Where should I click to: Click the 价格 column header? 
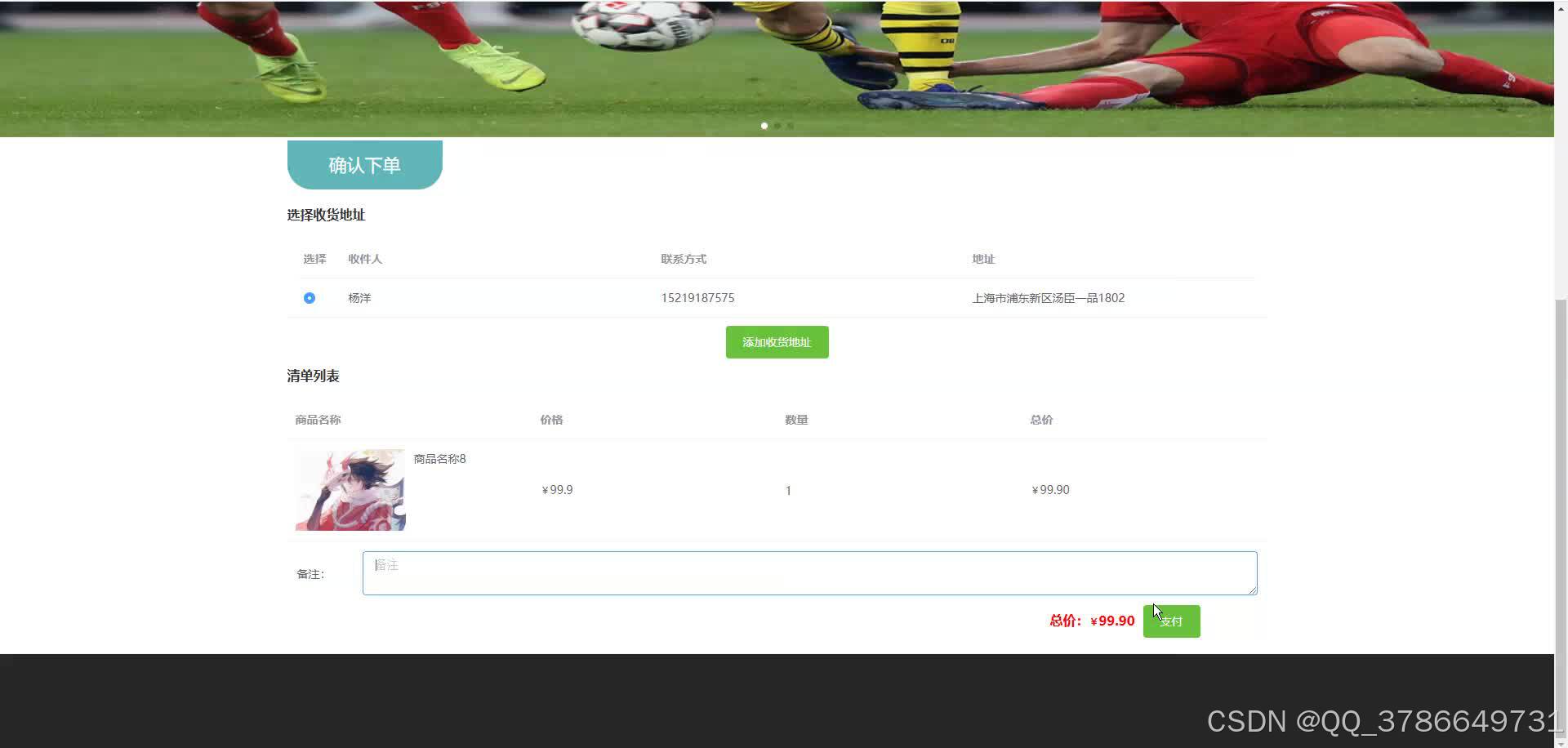point(551,420)
